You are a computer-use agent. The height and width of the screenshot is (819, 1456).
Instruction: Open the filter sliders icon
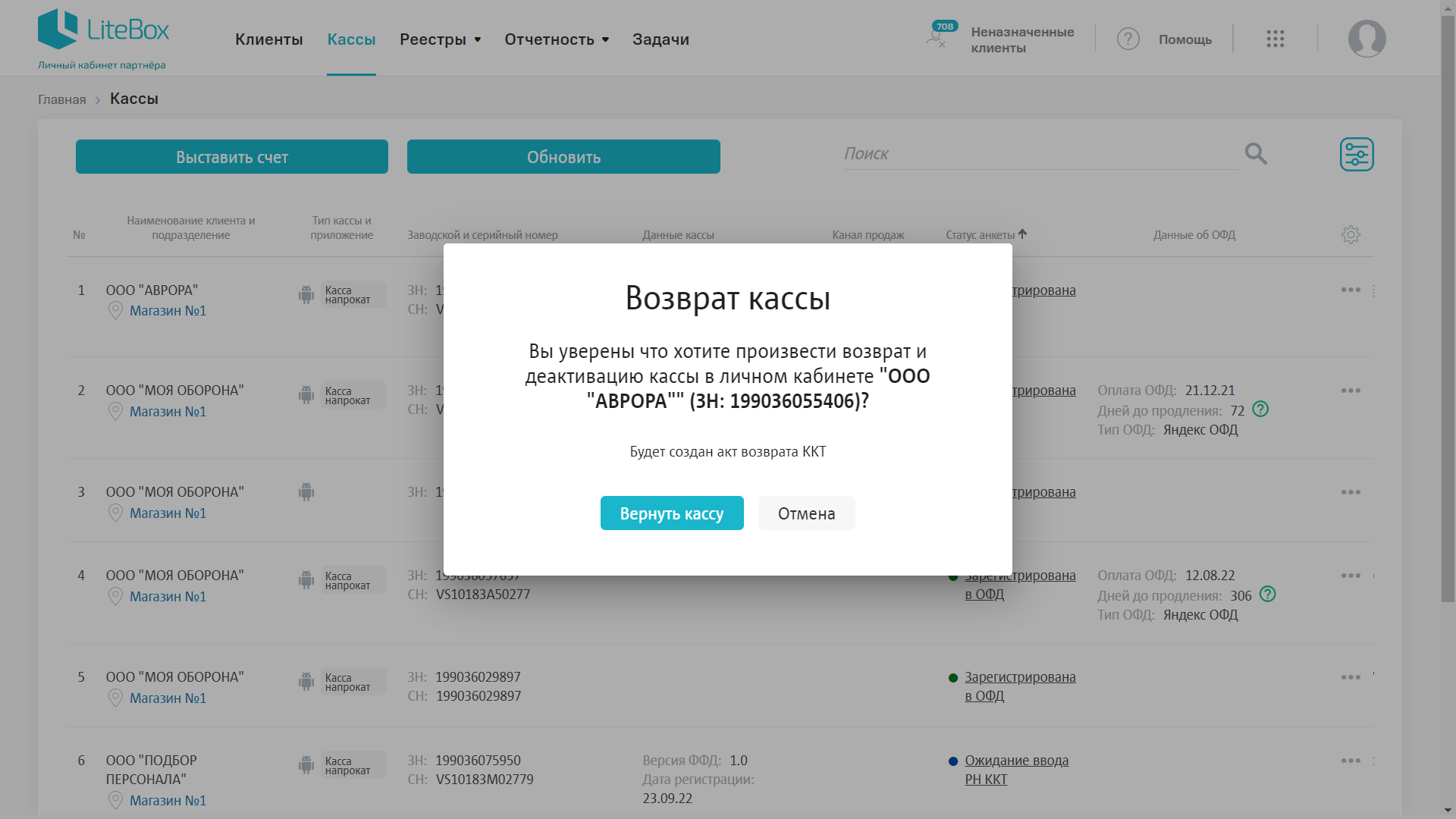[1357, 155]
